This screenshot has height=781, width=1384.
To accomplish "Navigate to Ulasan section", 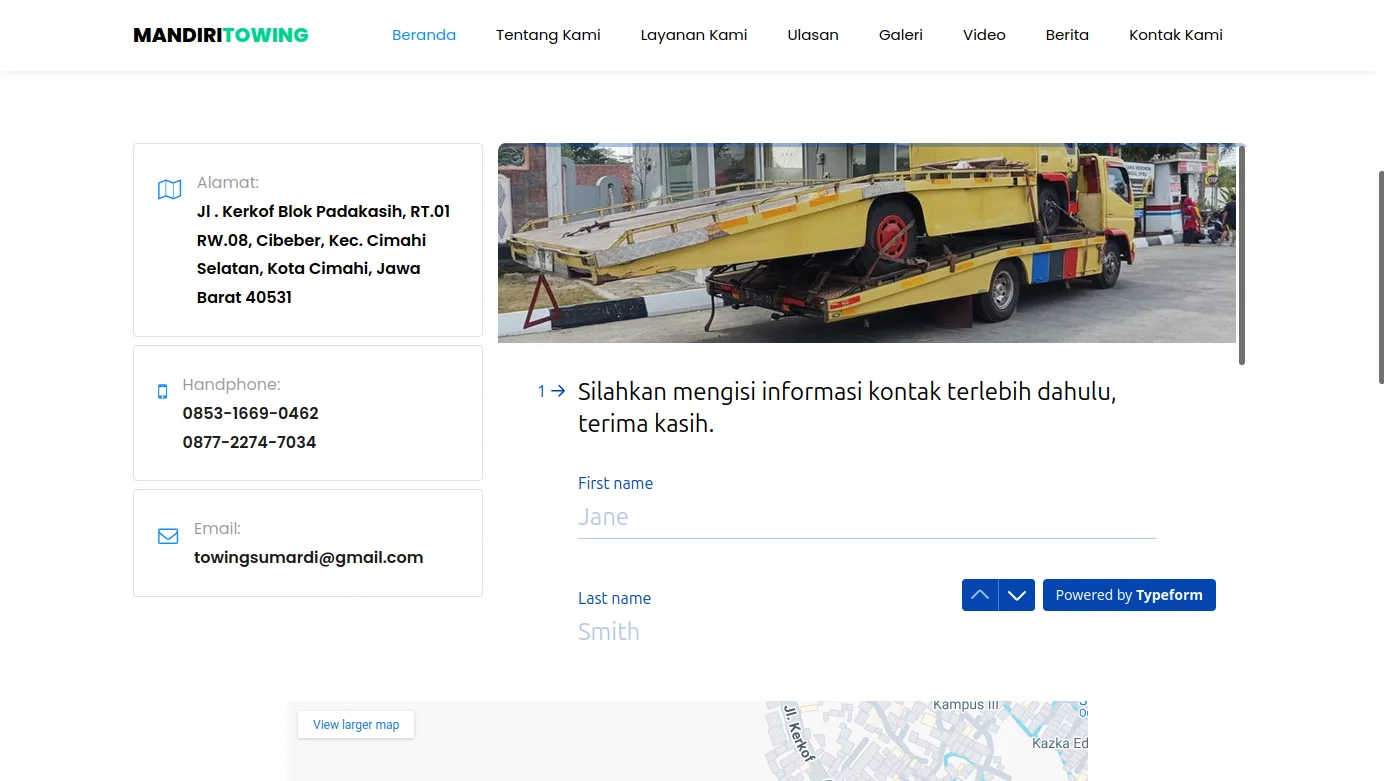I will pyautogui.click(x=813, y=35).
